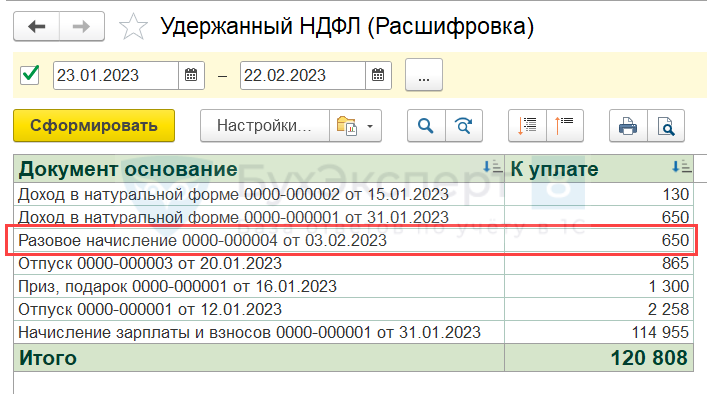Click the amount cell 2 258

pyautogui.click(x=599, y=309)
